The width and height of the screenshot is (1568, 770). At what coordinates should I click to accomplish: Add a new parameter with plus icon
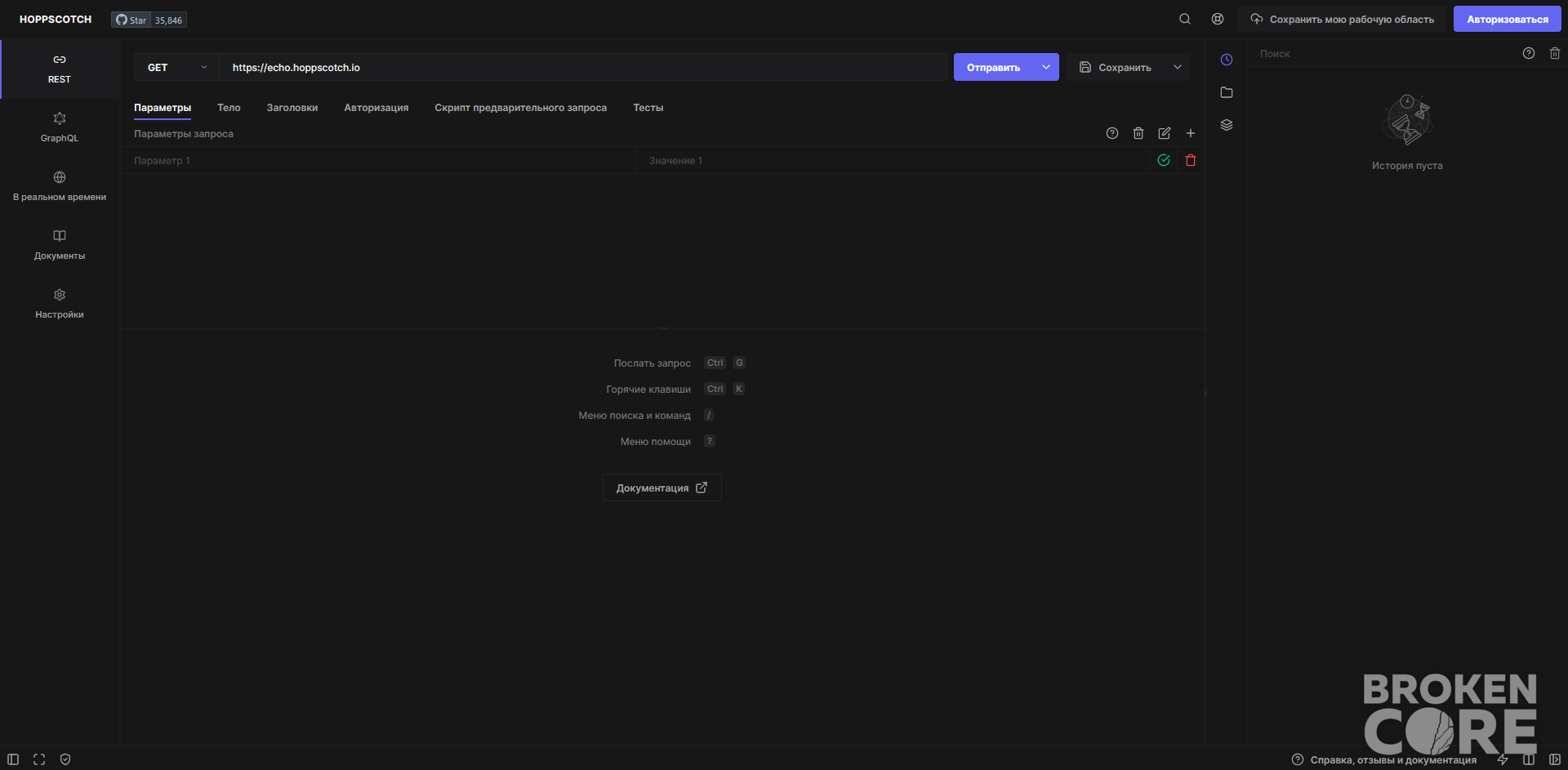coord(1190,133)
